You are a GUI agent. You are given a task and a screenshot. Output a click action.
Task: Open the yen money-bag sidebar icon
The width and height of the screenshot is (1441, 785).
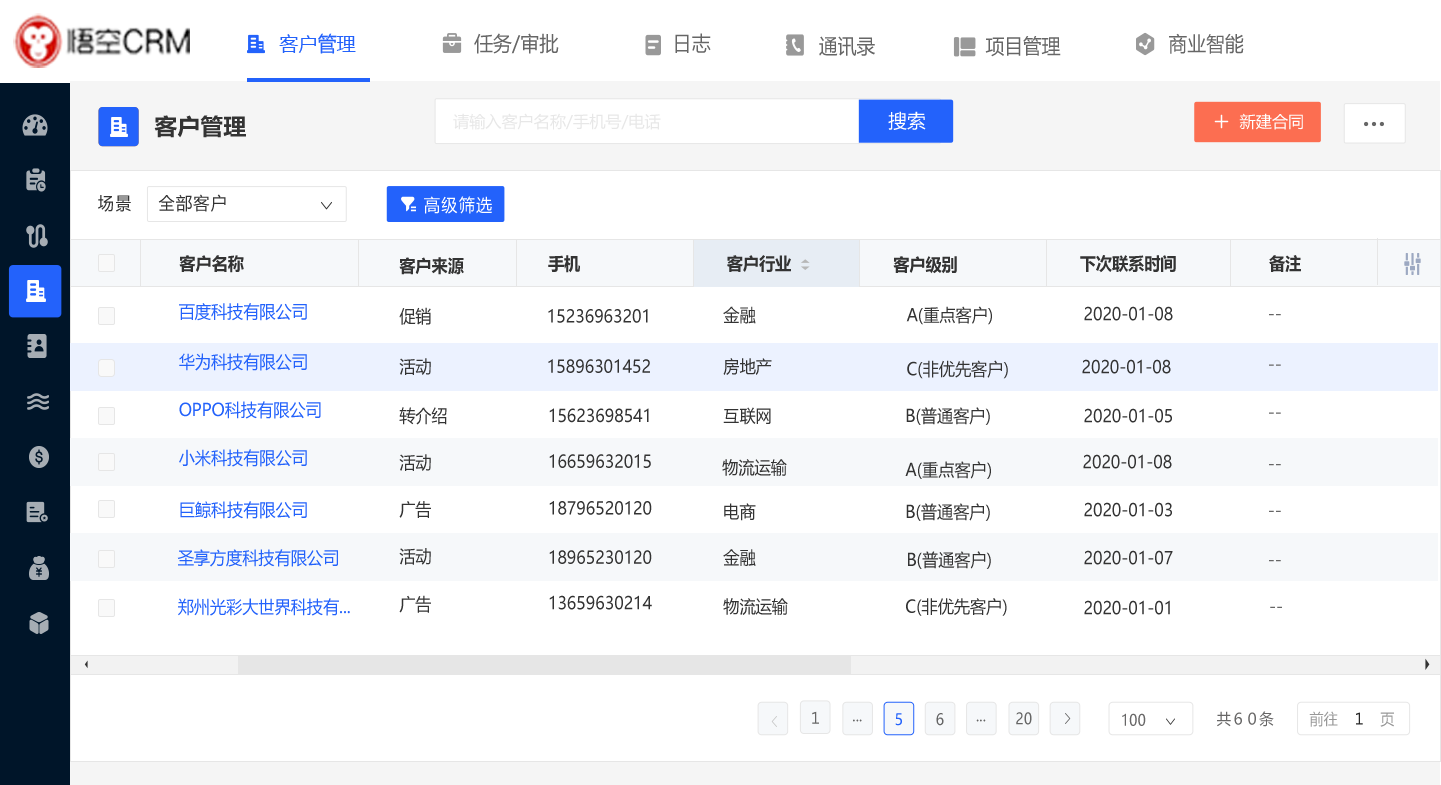click(38, 568)
